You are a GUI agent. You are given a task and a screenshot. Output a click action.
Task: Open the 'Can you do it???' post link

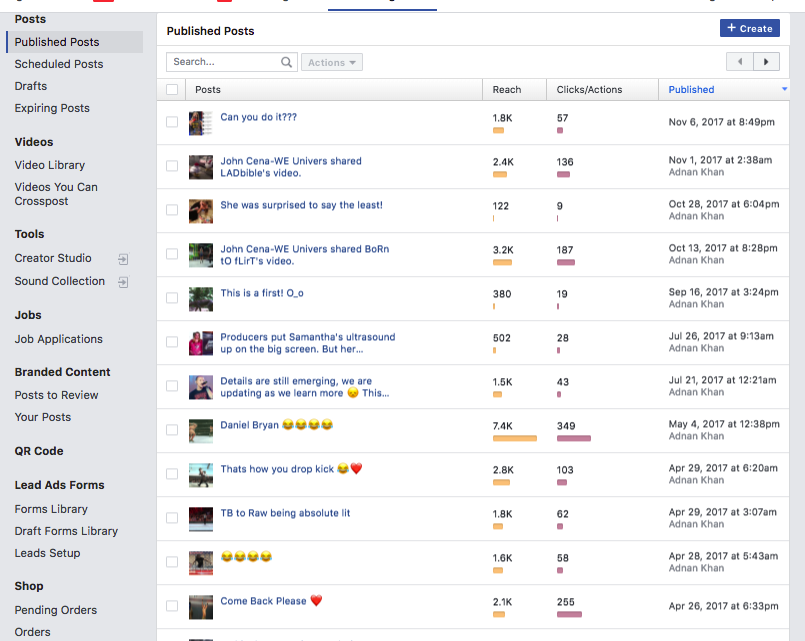[x=259, y=117]
